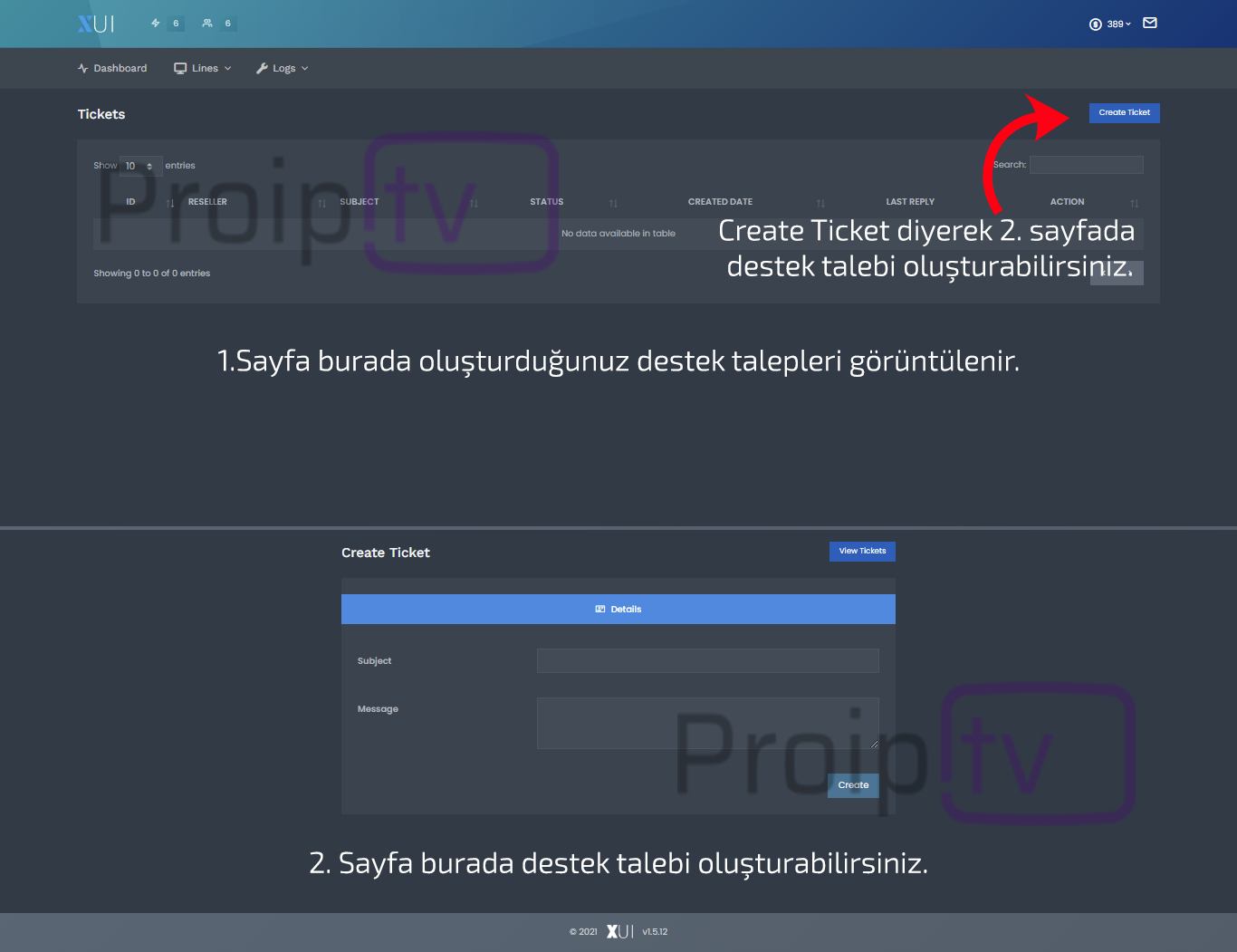Screen dimensions: 1237x952
Task: Click 'No data available in table' text
Action: (x=618, y=234)
